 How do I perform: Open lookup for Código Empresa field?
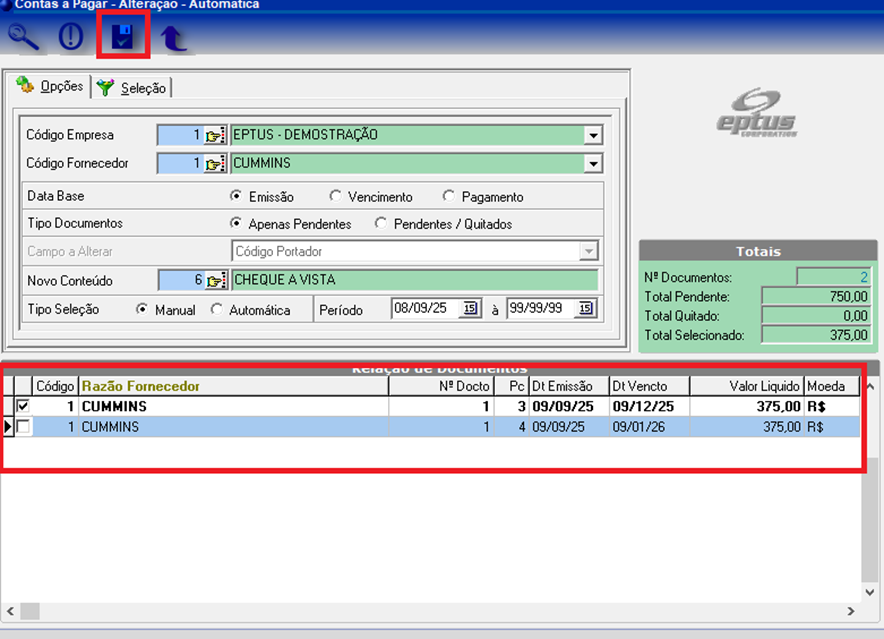(x=215, y=135)
